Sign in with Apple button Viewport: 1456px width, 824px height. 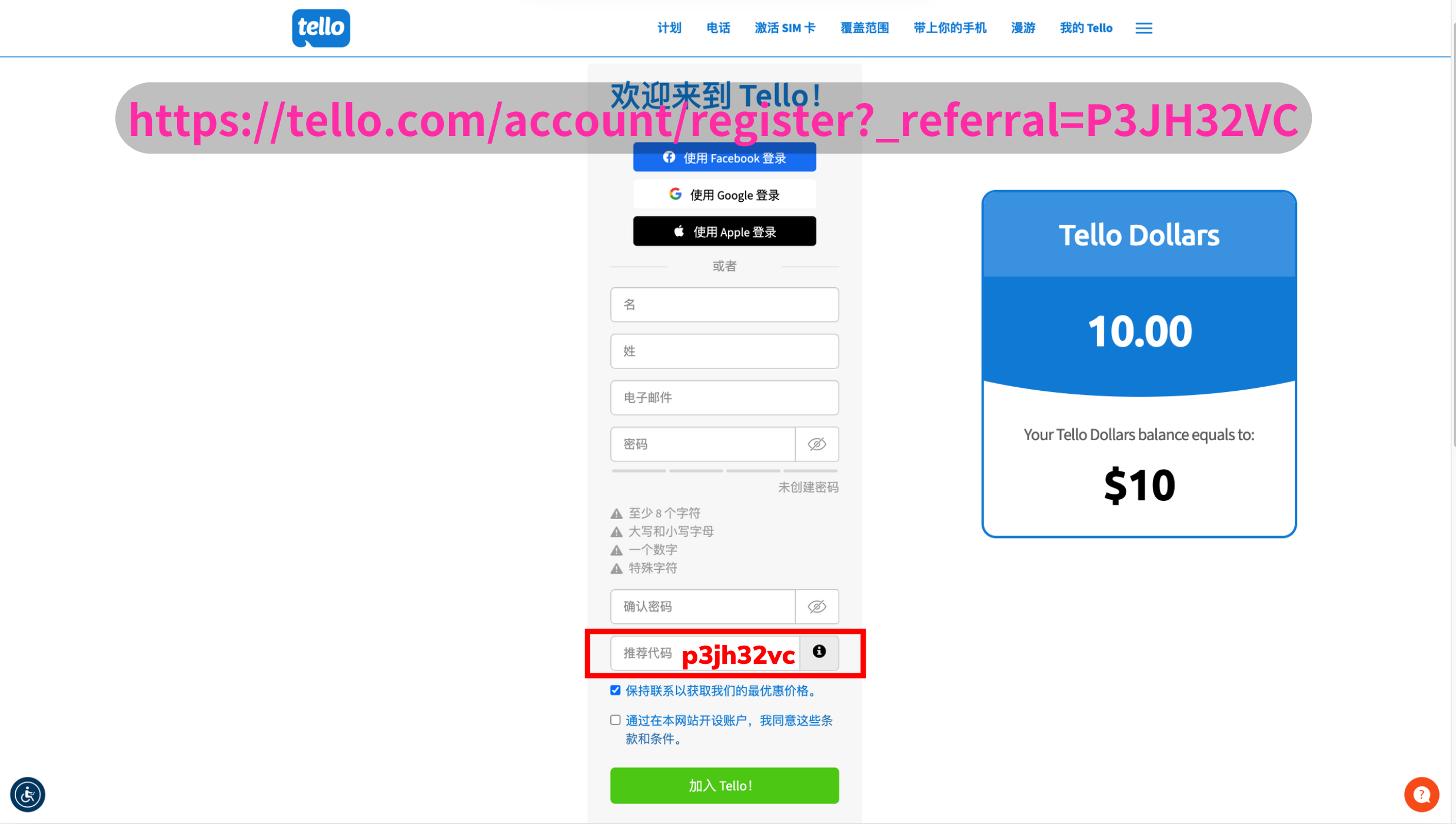724,231
